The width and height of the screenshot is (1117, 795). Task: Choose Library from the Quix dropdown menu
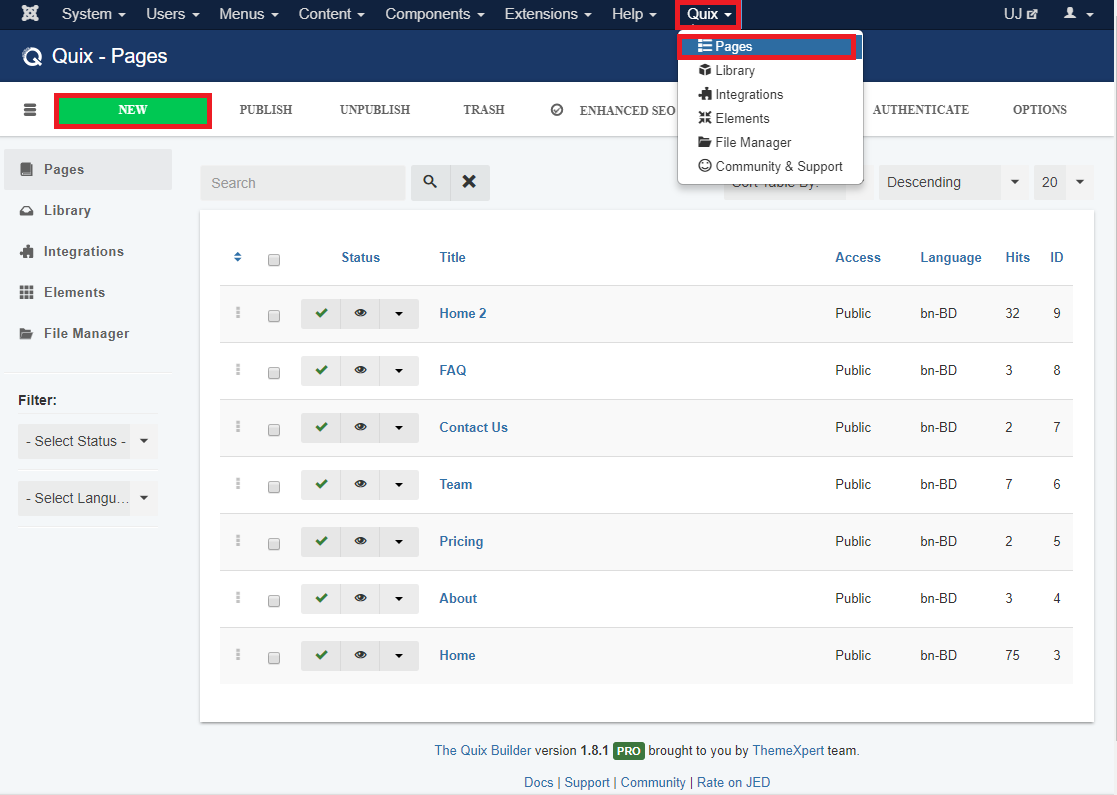click(770, 71)
